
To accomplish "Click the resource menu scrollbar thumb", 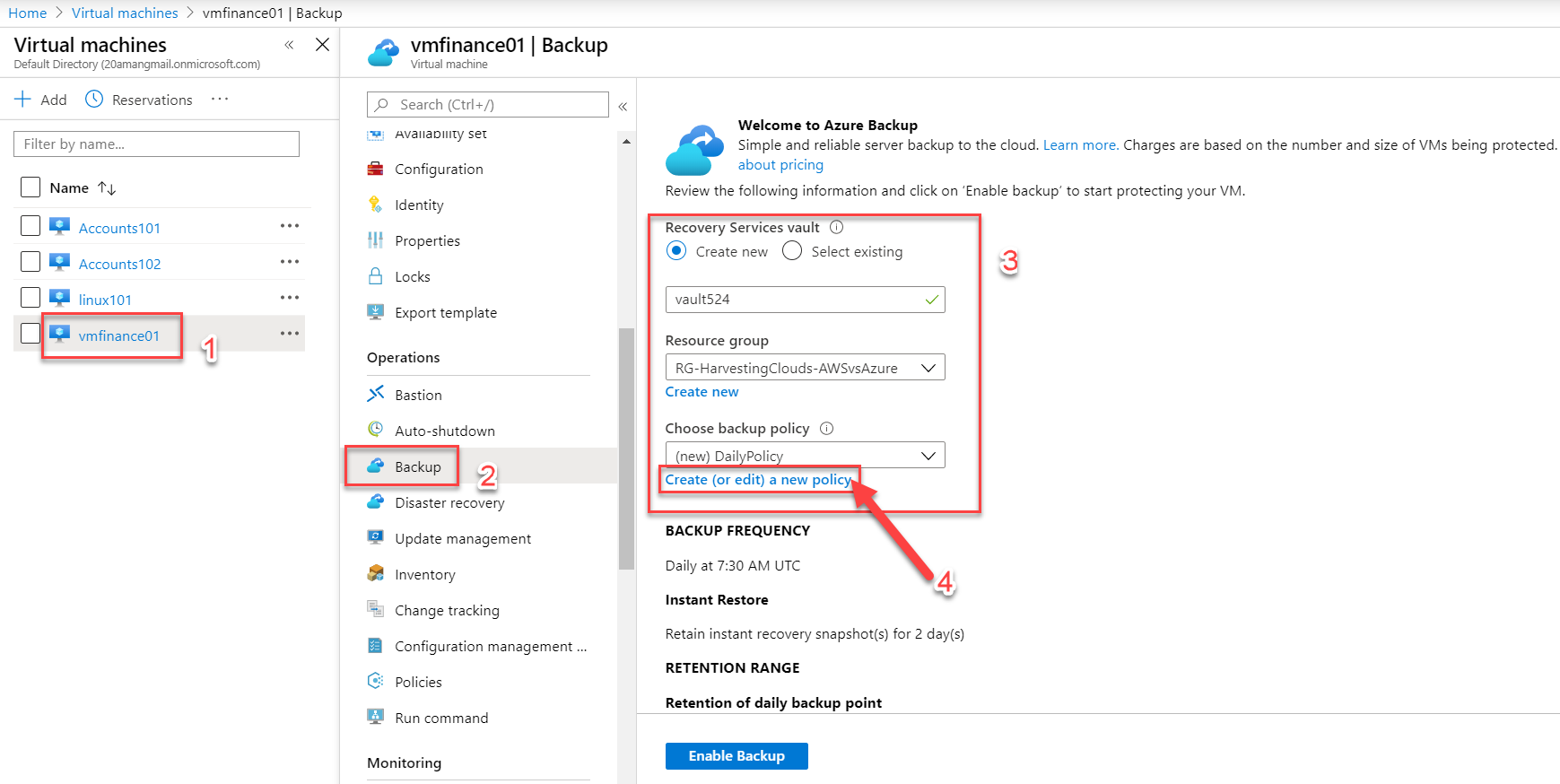I will (626, 449).
